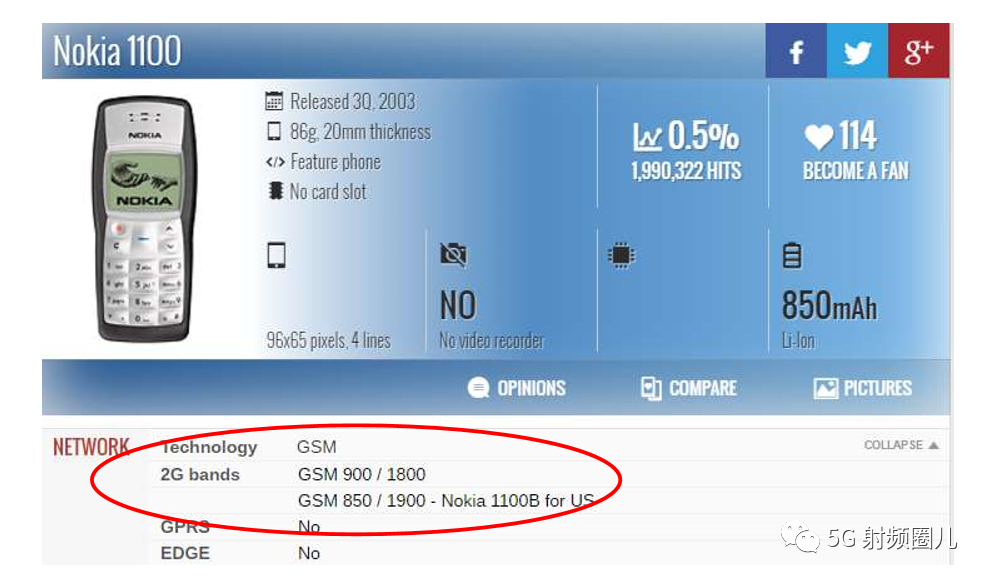Click the crossed-out camera icon
Viewport: 990px width, 582px height.
pos(453,254)
